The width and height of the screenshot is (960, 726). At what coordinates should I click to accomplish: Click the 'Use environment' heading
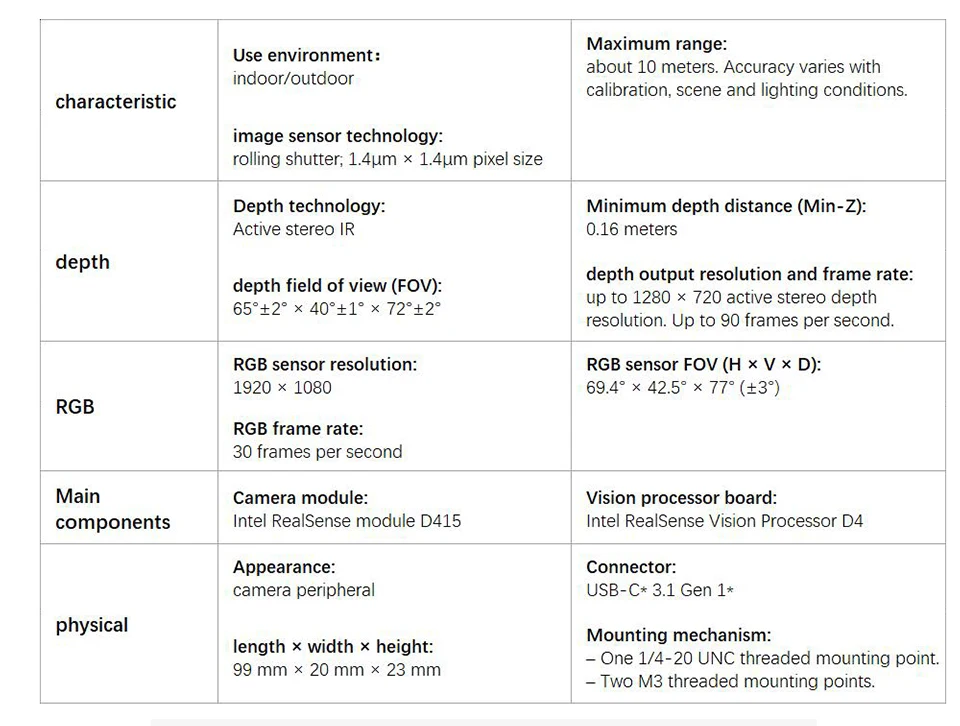pos(307,56)
